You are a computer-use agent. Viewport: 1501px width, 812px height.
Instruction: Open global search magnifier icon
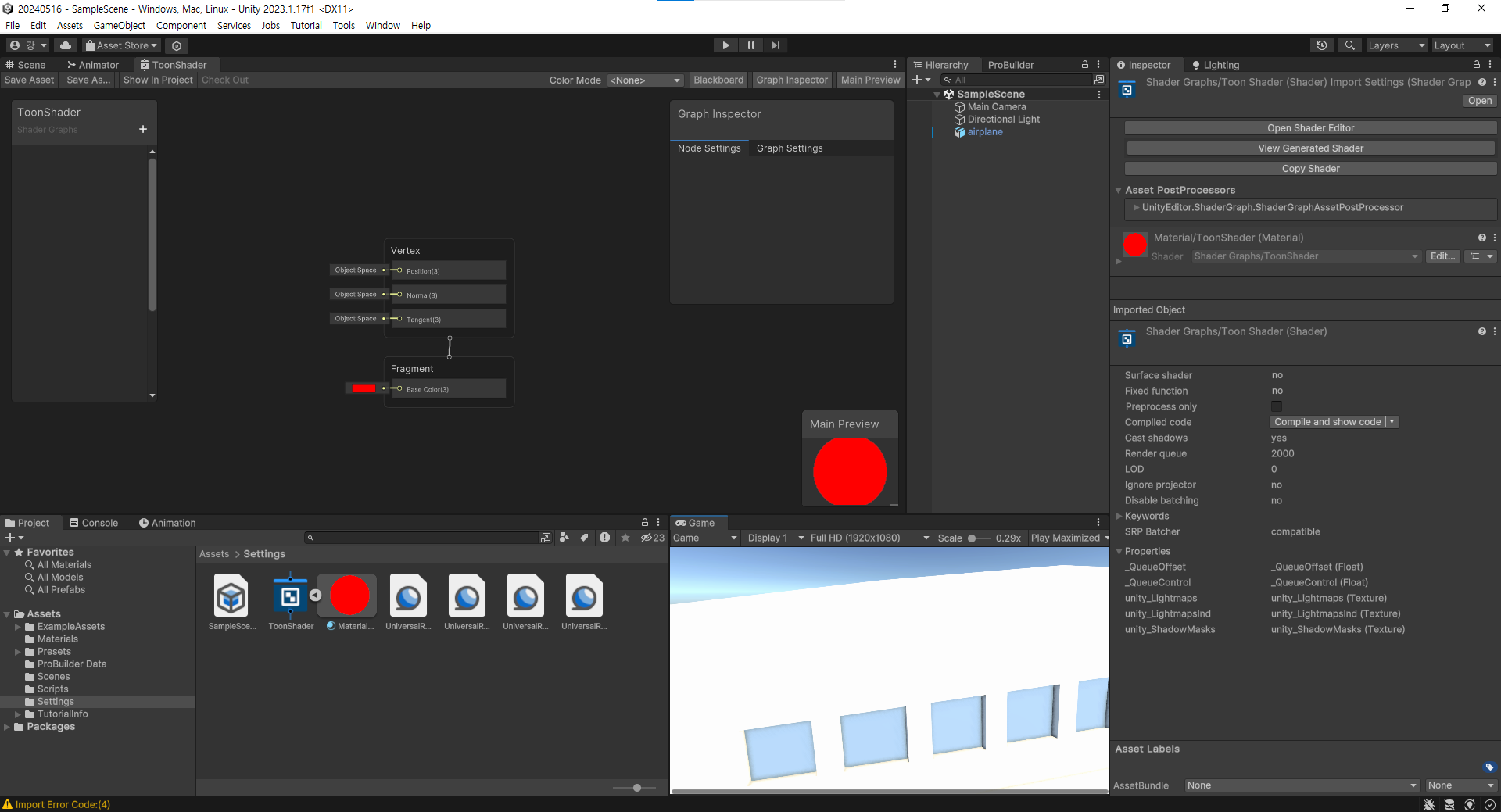tap(1350, 45)
